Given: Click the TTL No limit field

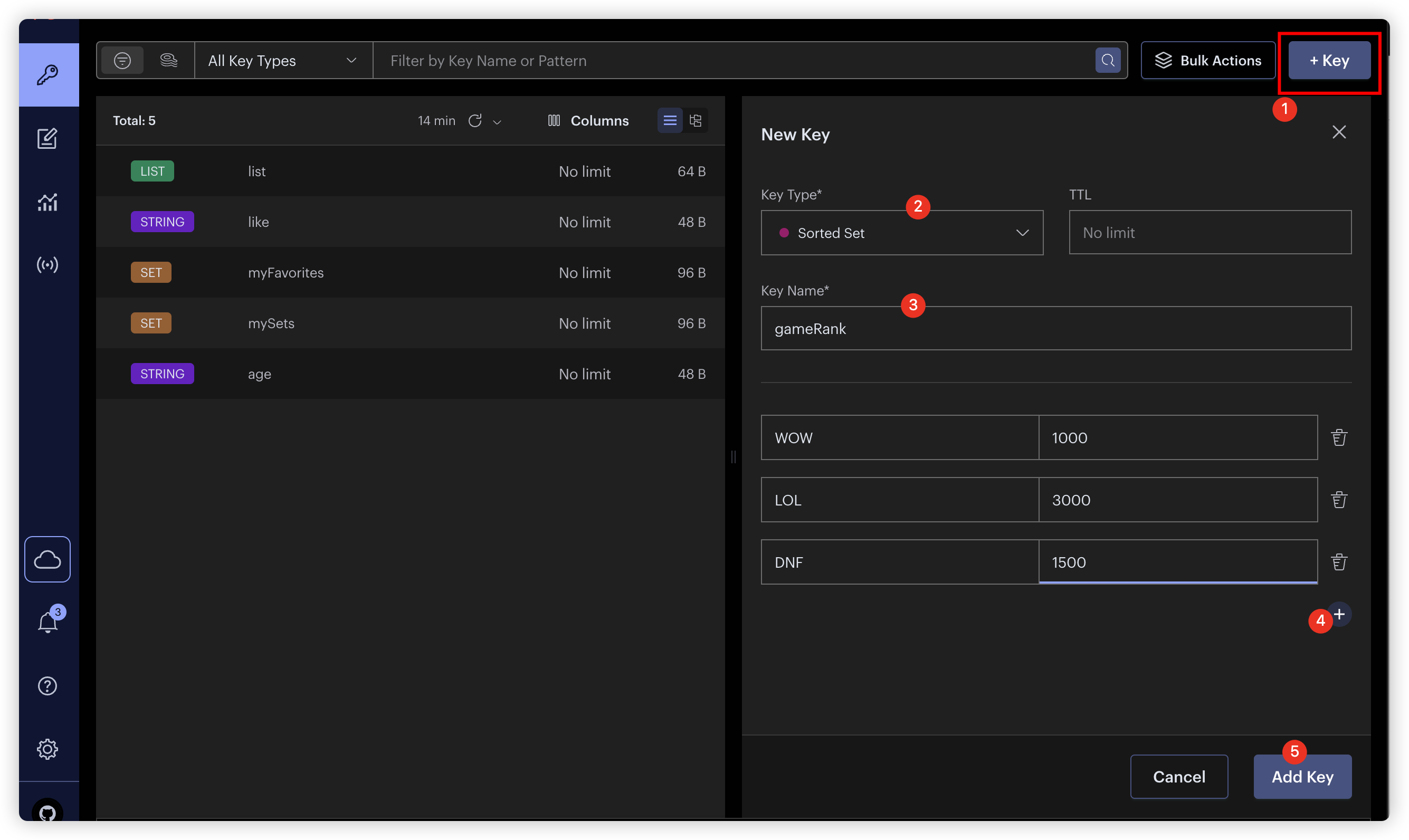Looking at the screenshot, I should [x=1210, y=233].
